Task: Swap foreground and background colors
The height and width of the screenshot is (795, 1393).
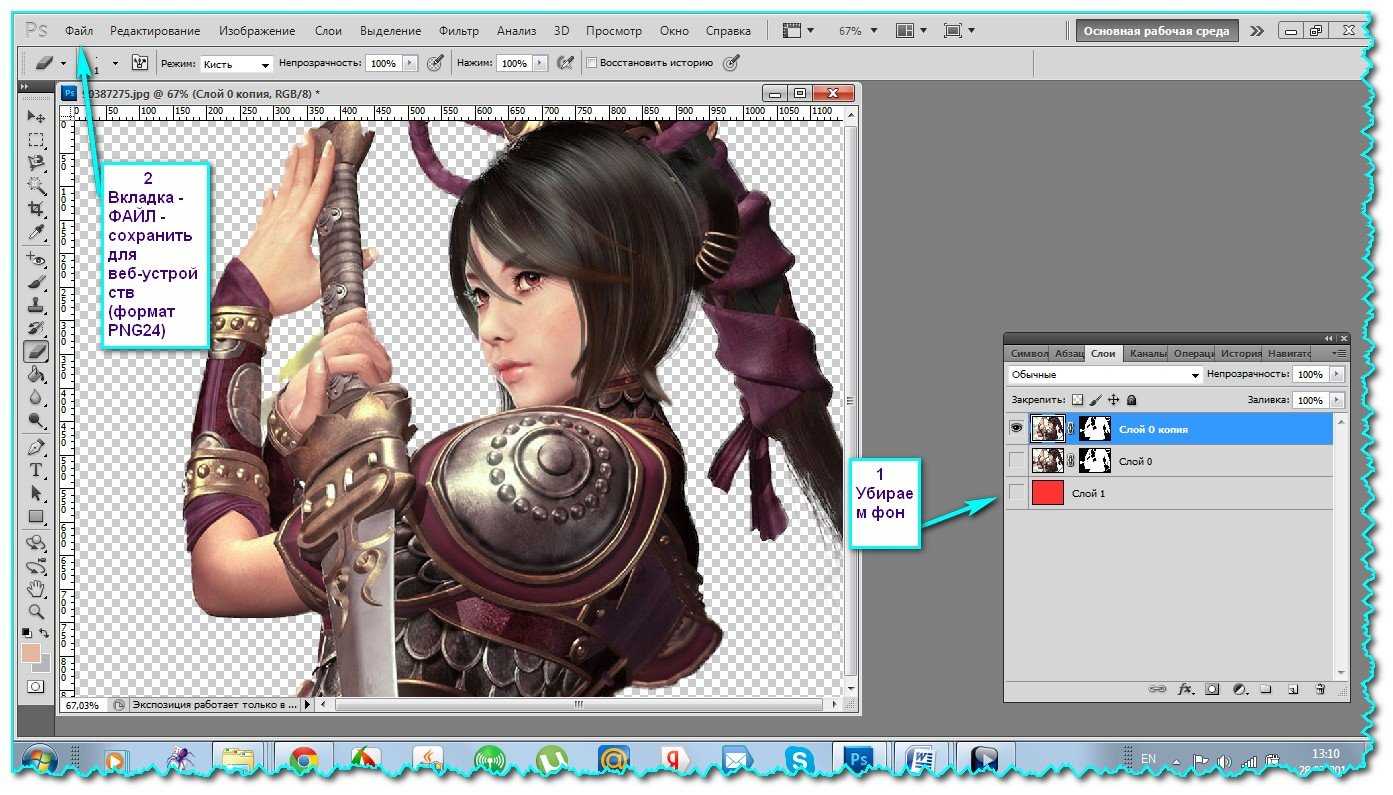Action: tap(45, 634)
